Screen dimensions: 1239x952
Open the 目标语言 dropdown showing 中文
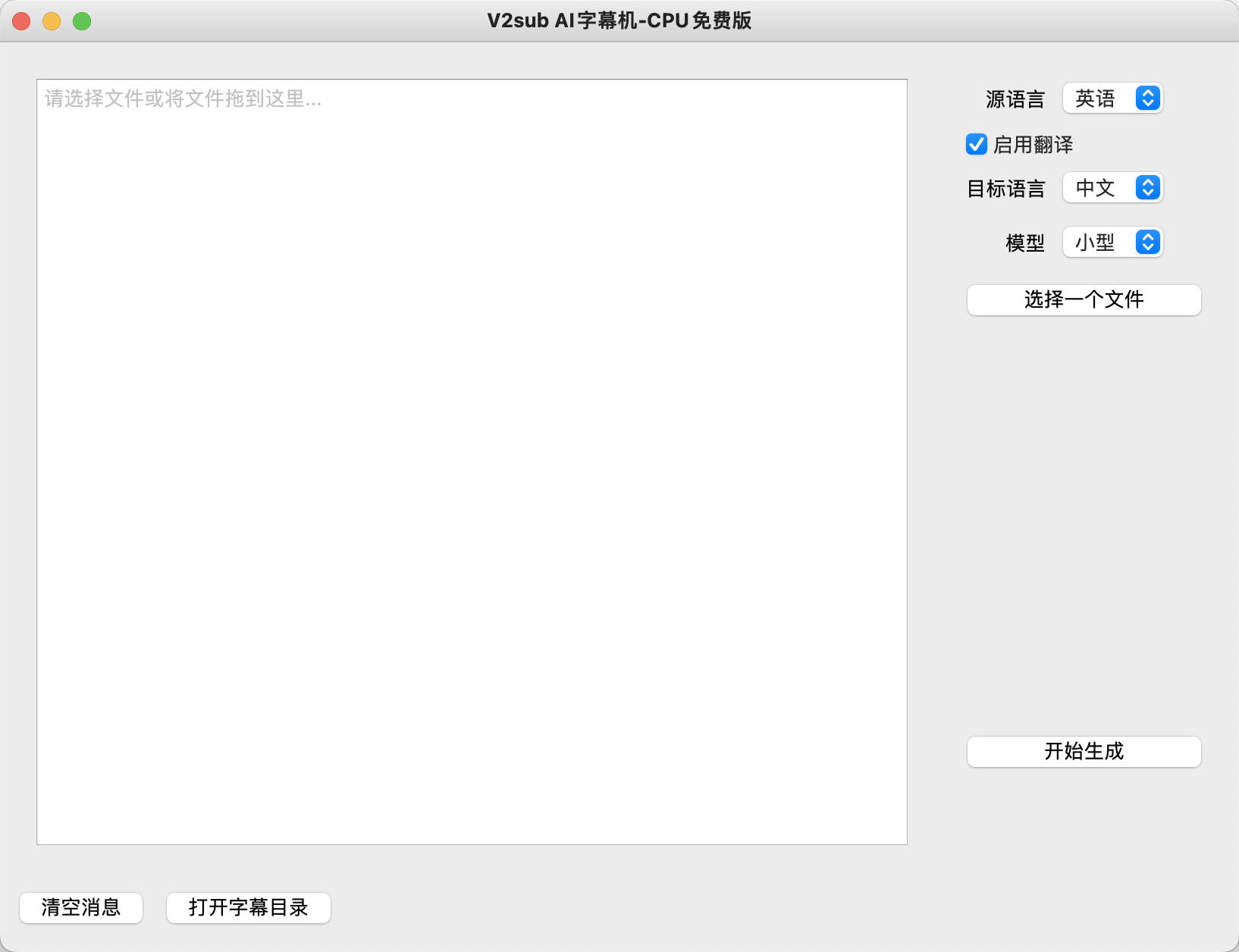tap(1112, 188)
